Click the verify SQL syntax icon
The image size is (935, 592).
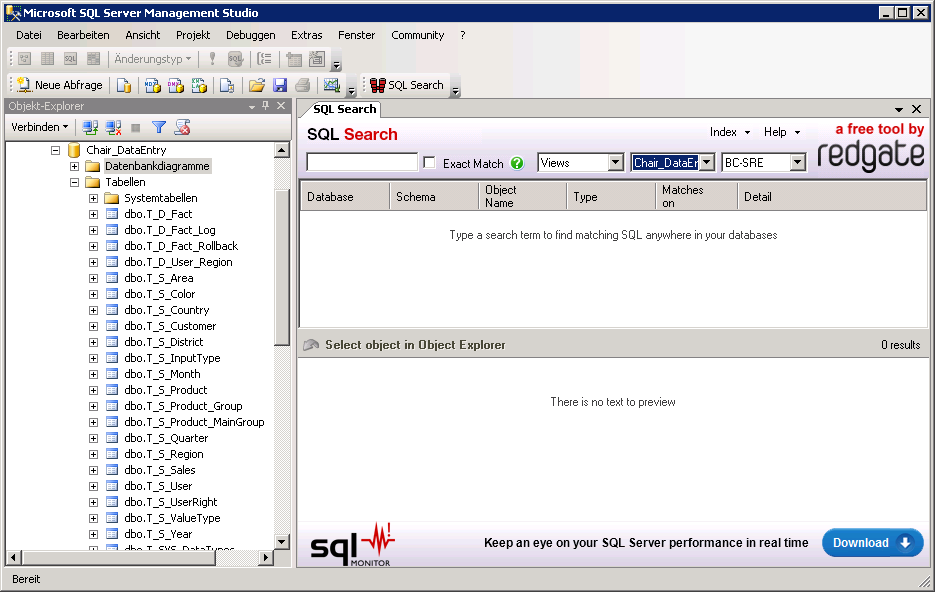236,58
